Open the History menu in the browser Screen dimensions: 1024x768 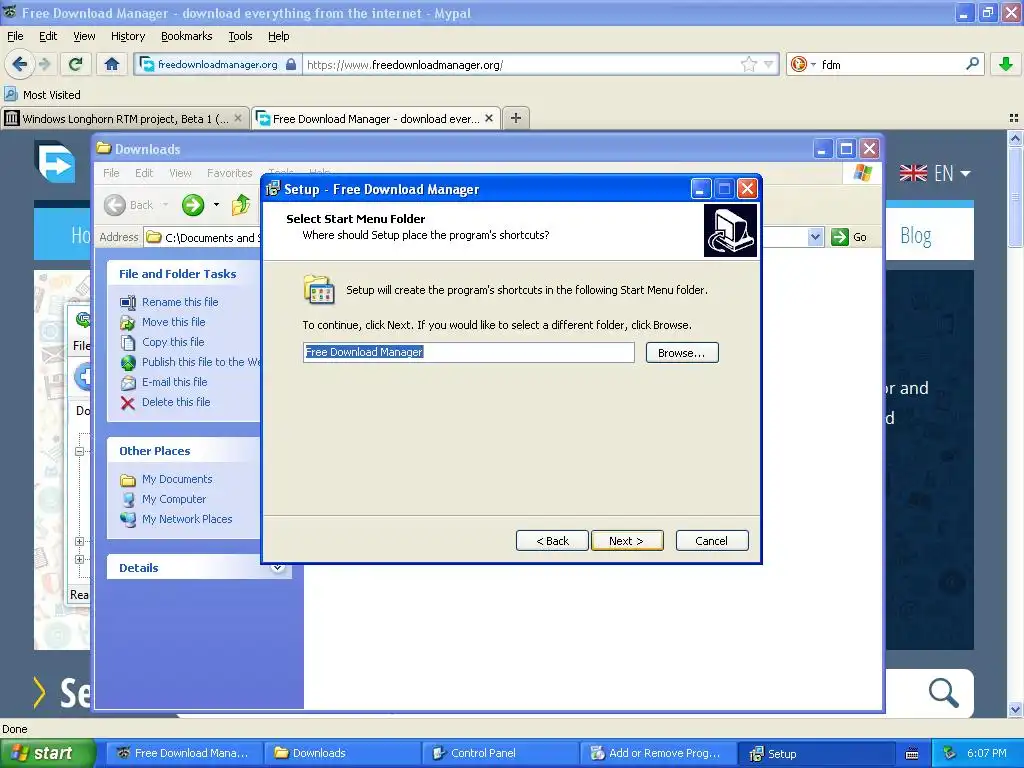[x=127, y=36]
